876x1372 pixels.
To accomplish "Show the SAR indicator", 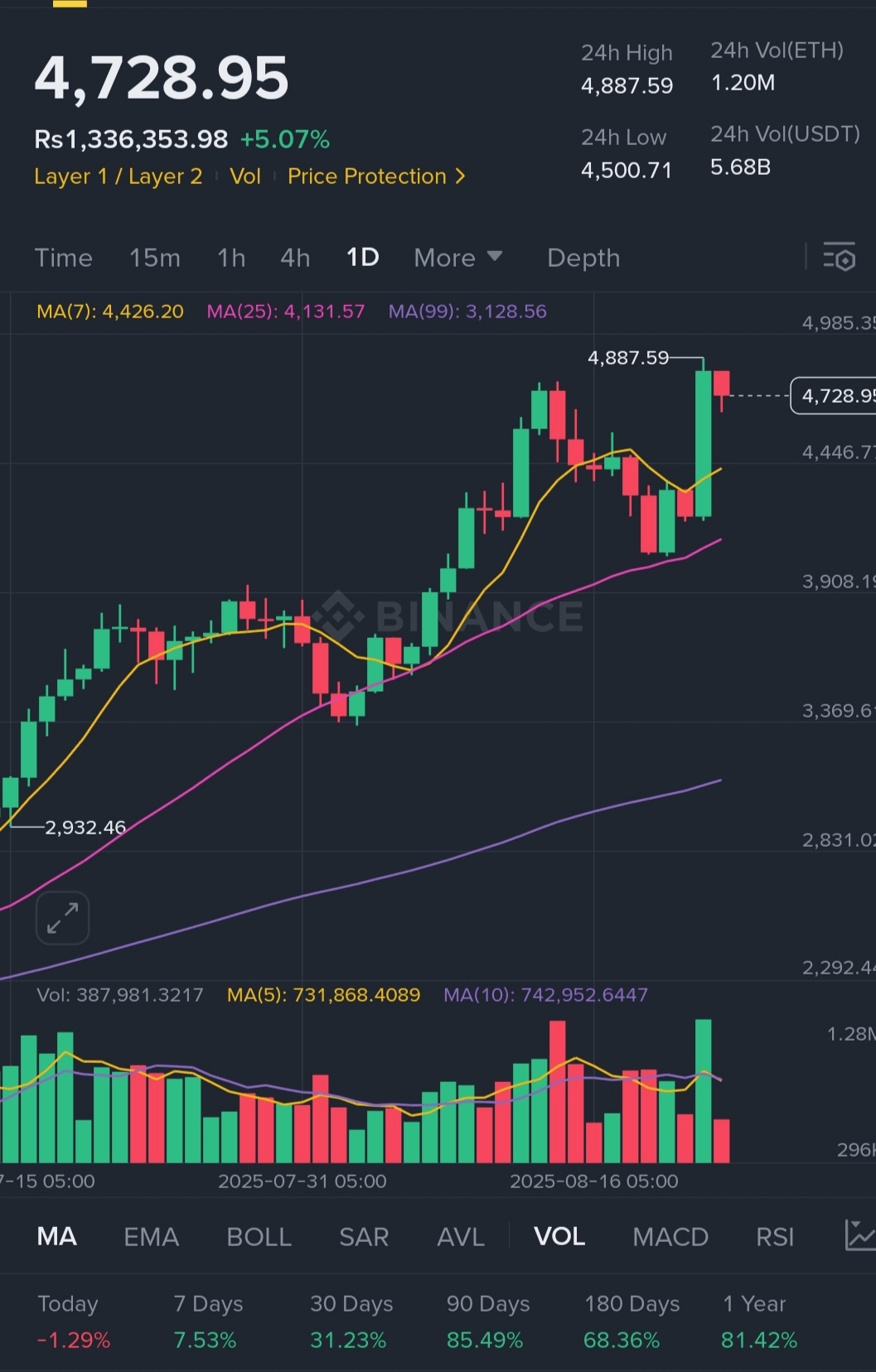I will click(x=364, y=1237).
